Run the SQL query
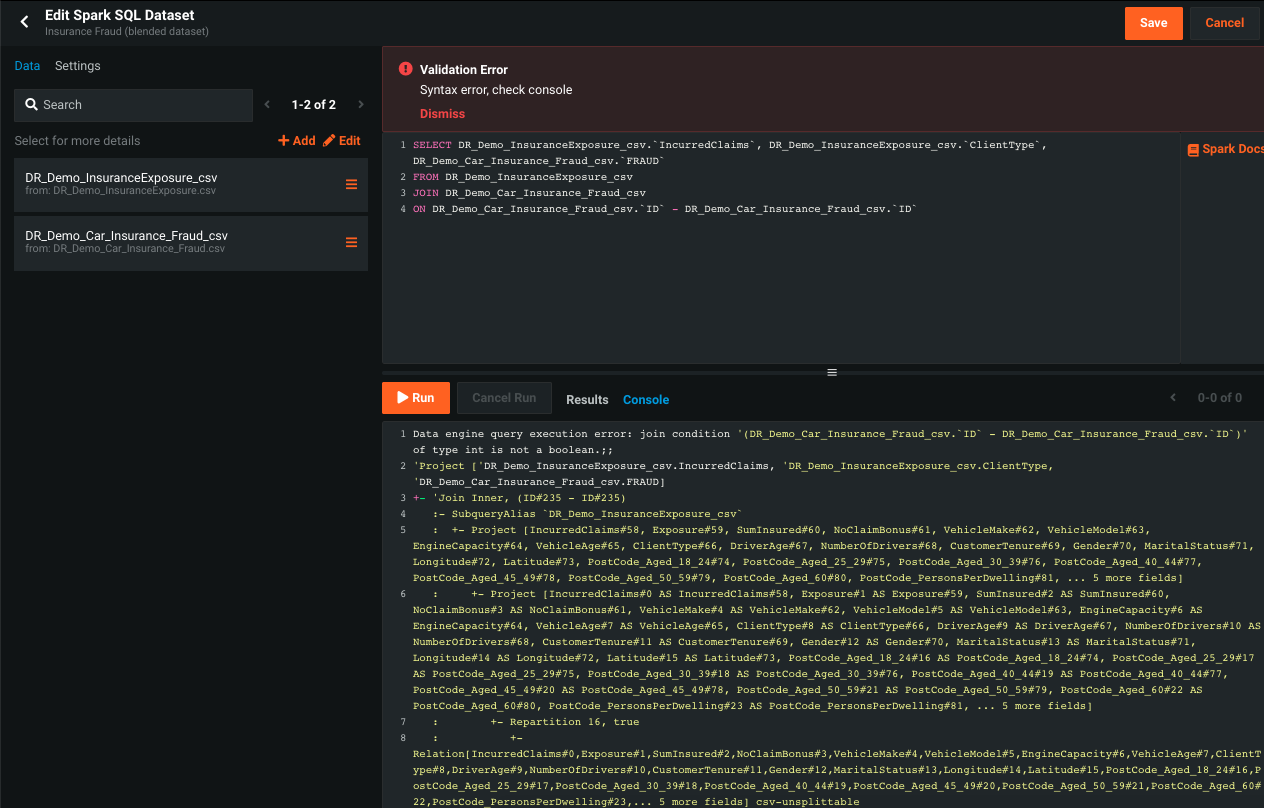 (x=415, y=398)
